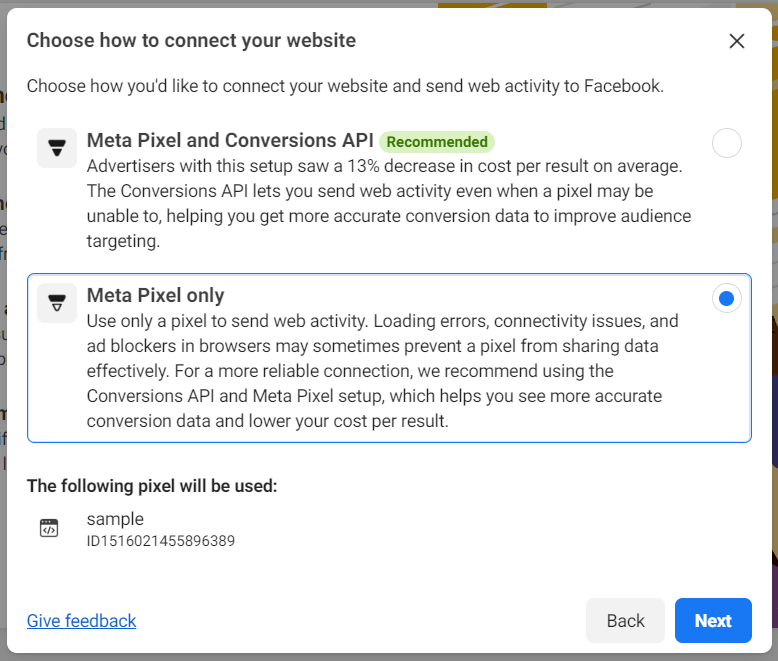Viewport: 778px width, 661px height.
Task: Click the Meta Pixel only option icon
Action: click(x=57, y=303)
